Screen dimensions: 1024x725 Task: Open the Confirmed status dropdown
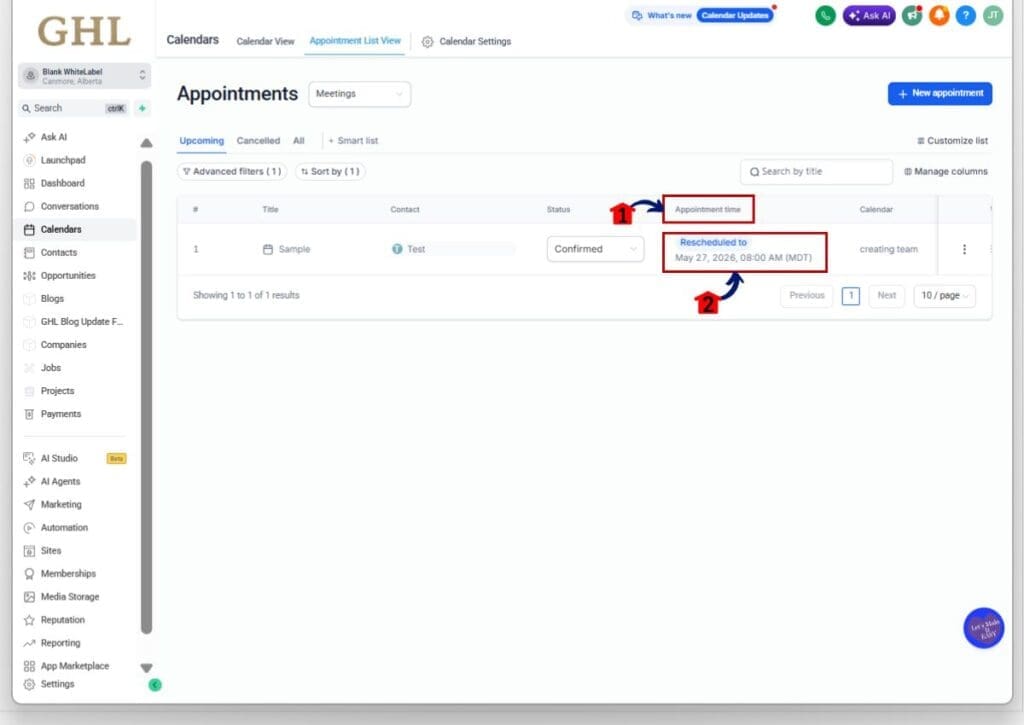click(595, 249)
